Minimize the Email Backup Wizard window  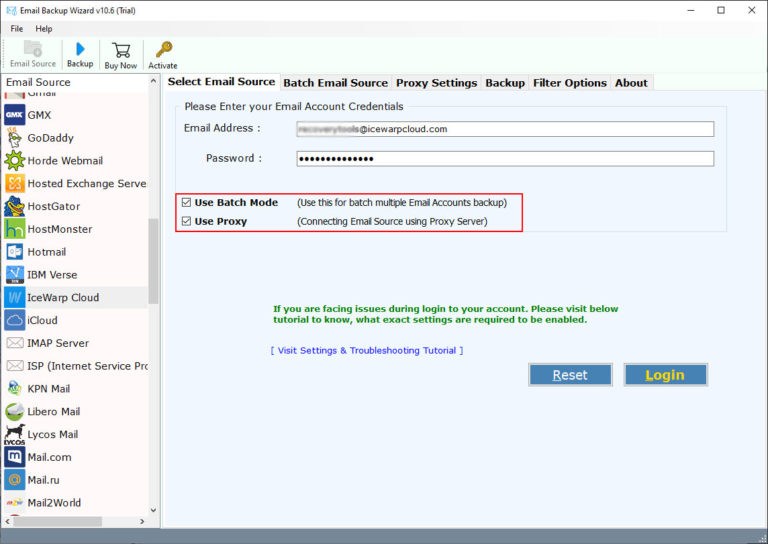tap(691, 10)
